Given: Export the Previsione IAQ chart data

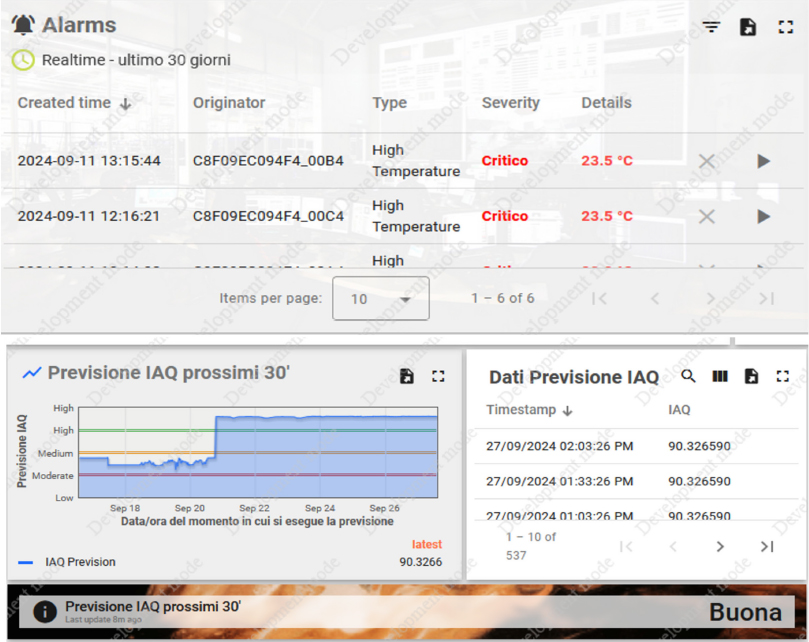Looking at the screenshot, I should coord(407,376).
